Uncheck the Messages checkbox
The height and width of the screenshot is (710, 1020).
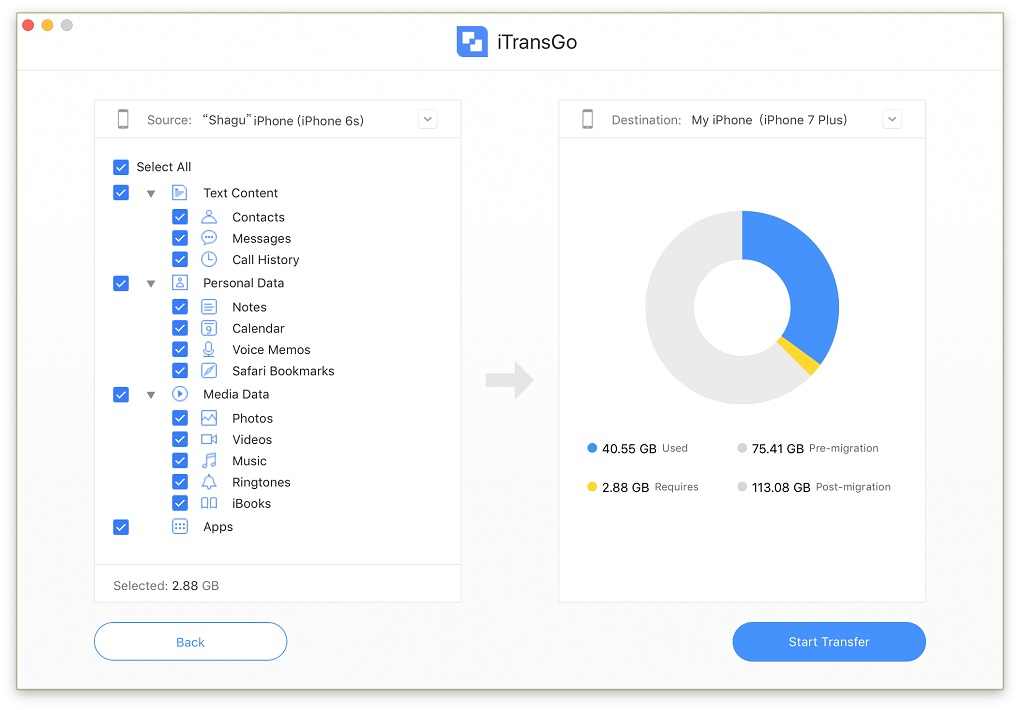pos(180,238)
